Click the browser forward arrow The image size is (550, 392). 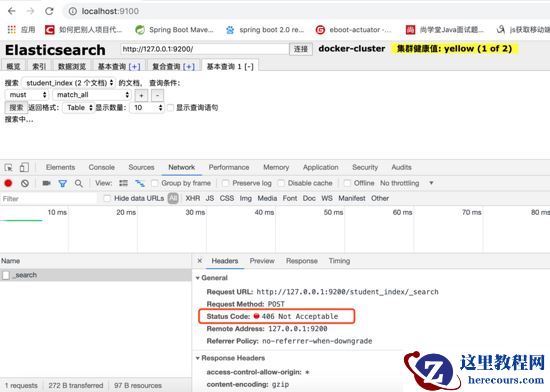point(31,11)
